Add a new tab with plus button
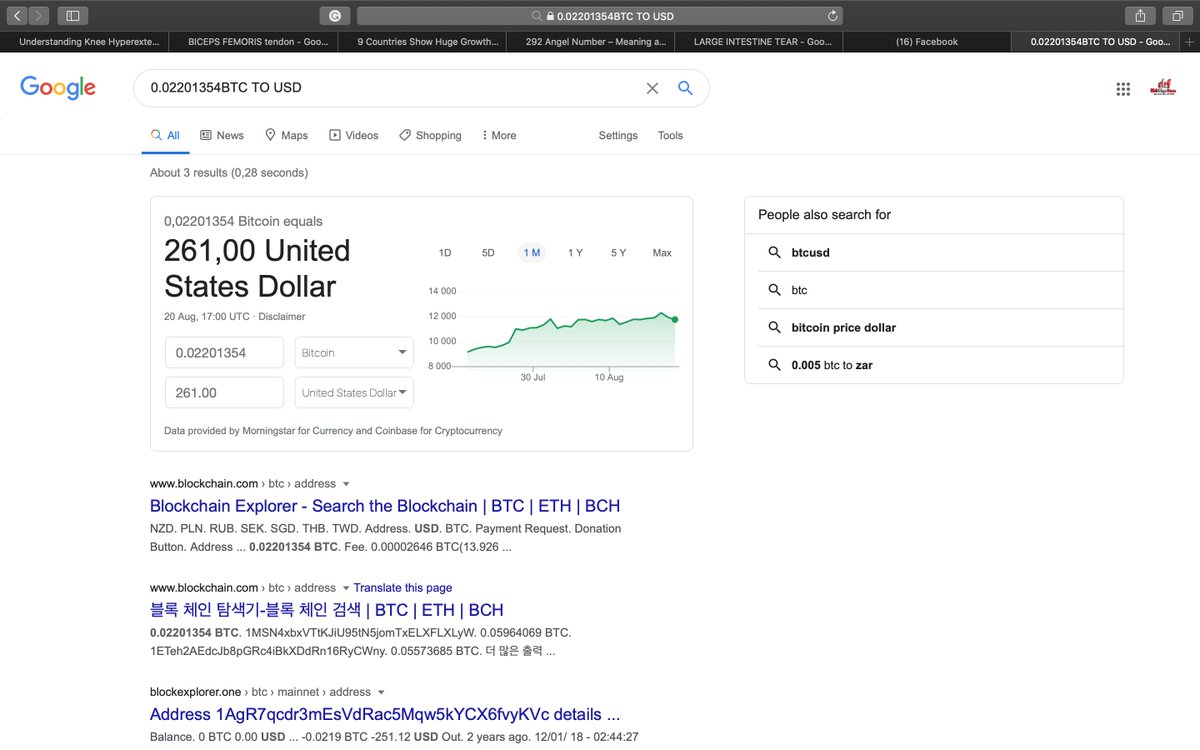The width and height of the screenshot is (1200, 750). (x=1189, y=42)
